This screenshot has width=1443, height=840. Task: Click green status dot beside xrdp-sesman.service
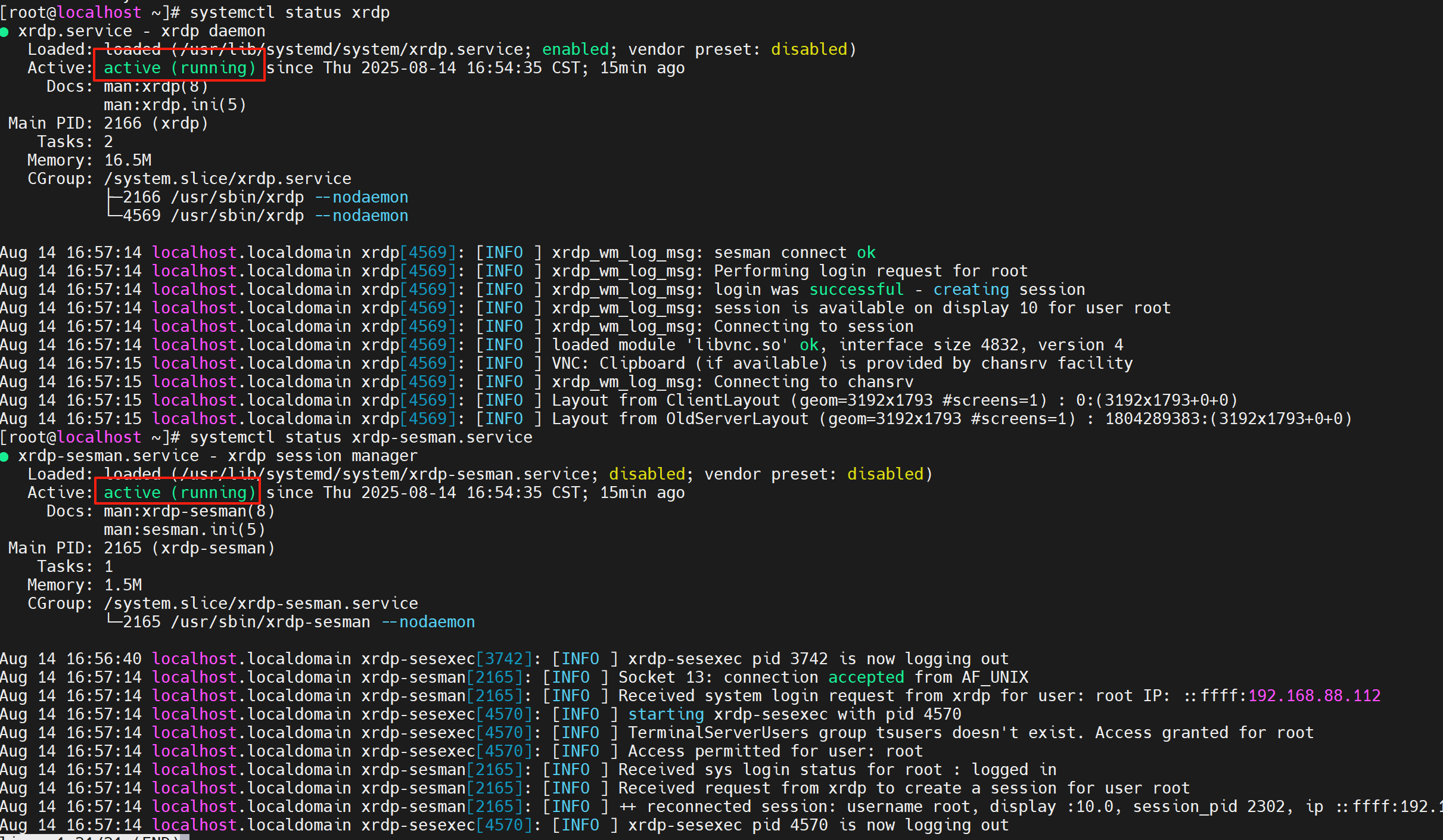[x=4, y=457]
